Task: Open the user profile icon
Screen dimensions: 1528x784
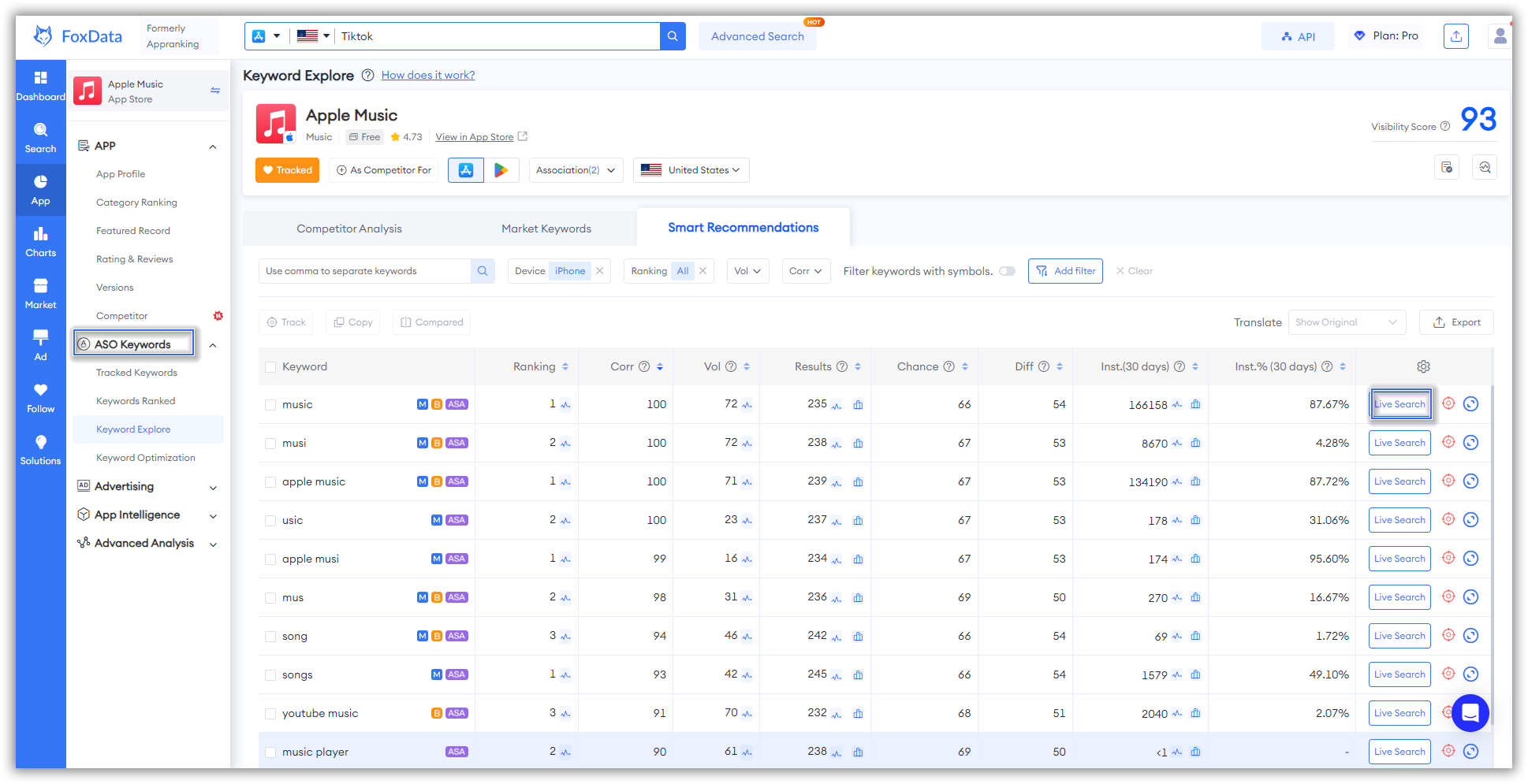Action: [1500, 36]
